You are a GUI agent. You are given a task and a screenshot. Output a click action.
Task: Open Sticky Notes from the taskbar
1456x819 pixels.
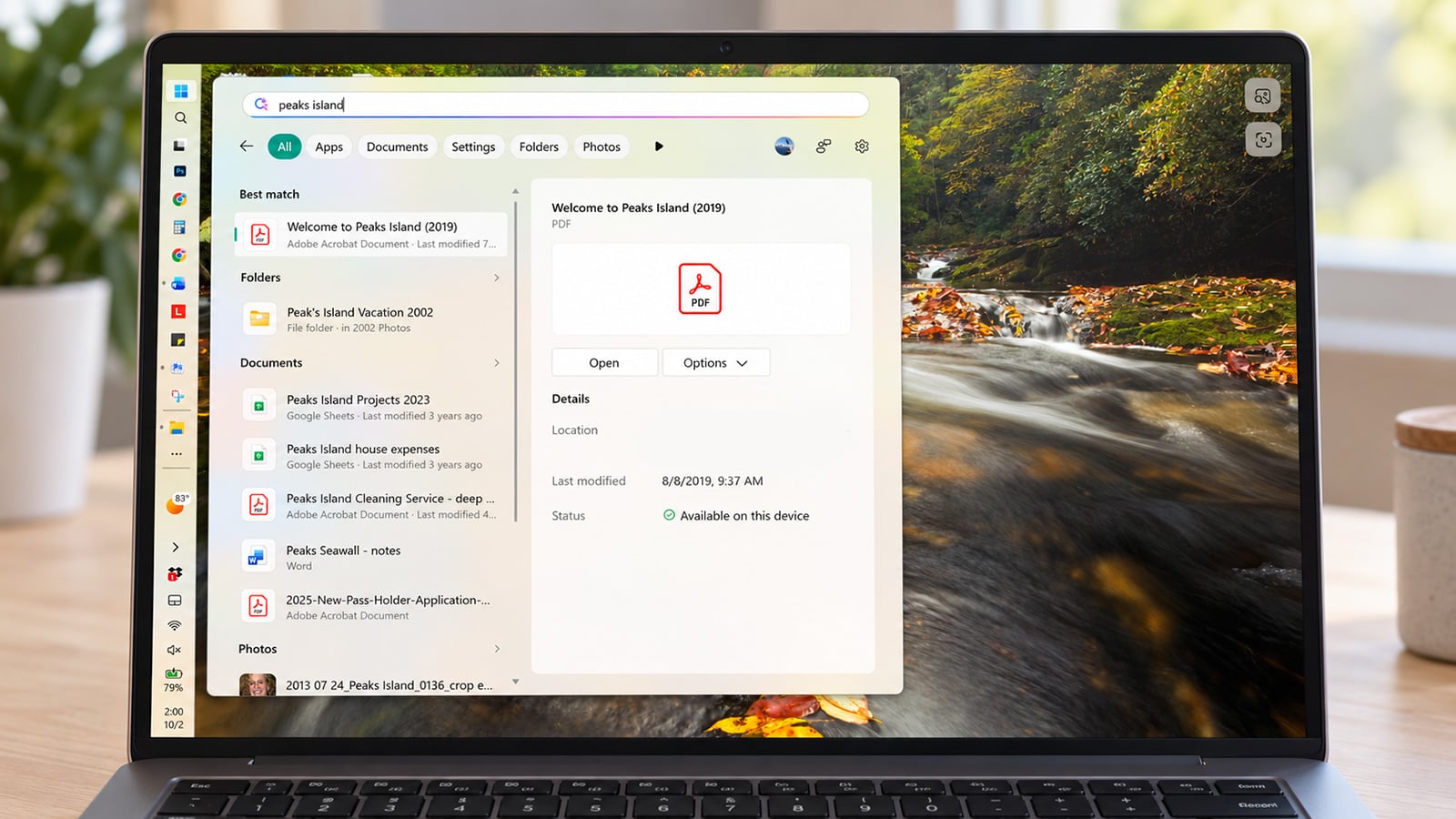[178, 340]
